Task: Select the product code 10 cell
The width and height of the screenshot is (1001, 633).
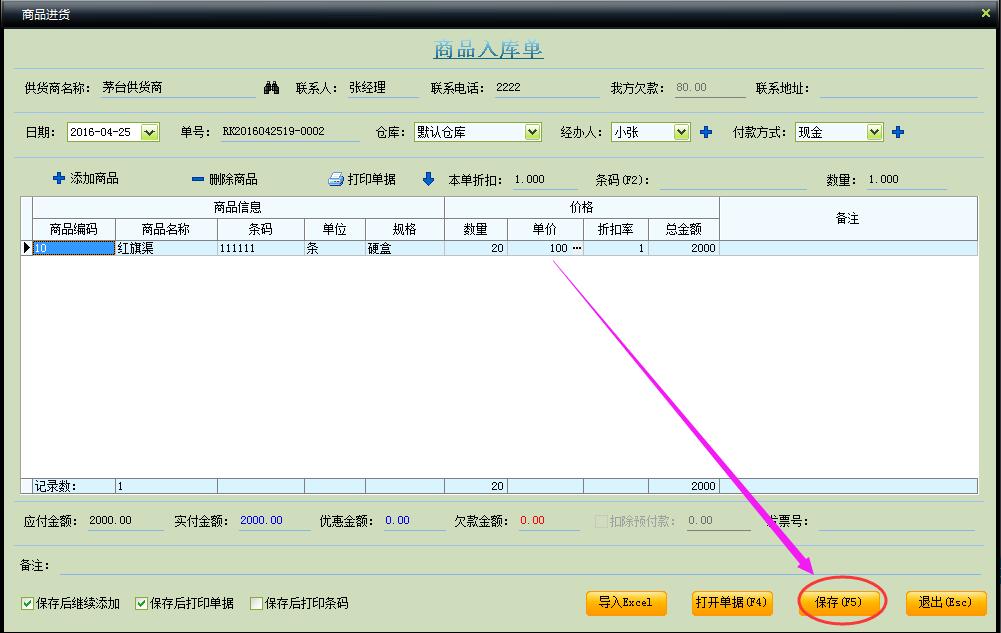Action: (x=74, y=248)
